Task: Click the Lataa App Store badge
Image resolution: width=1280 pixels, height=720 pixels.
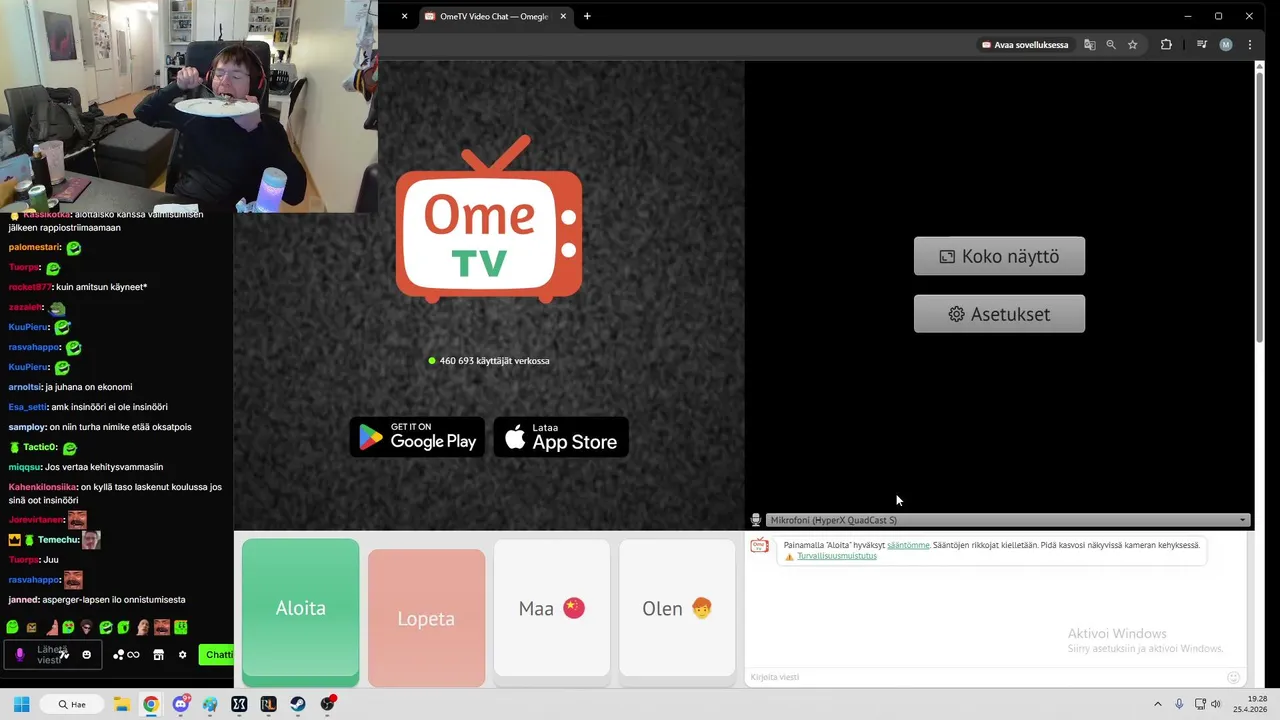Action: click(x=561, y=437)
